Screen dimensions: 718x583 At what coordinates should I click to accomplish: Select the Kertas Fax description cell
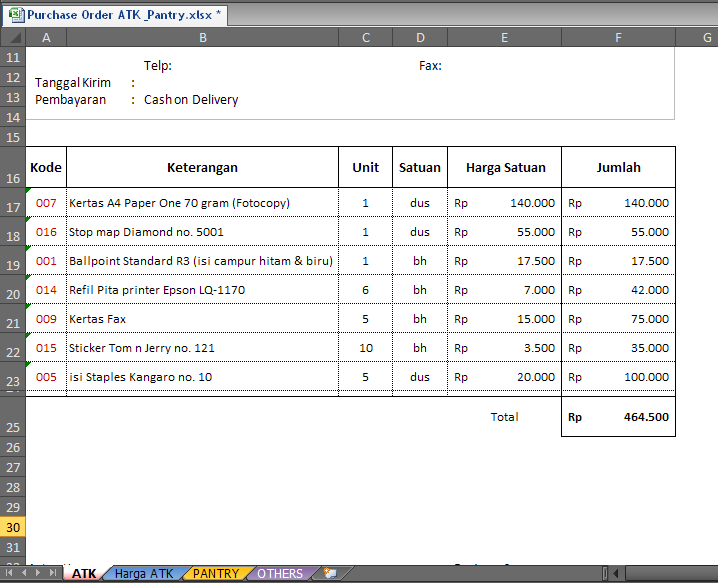tap(202, 319)
